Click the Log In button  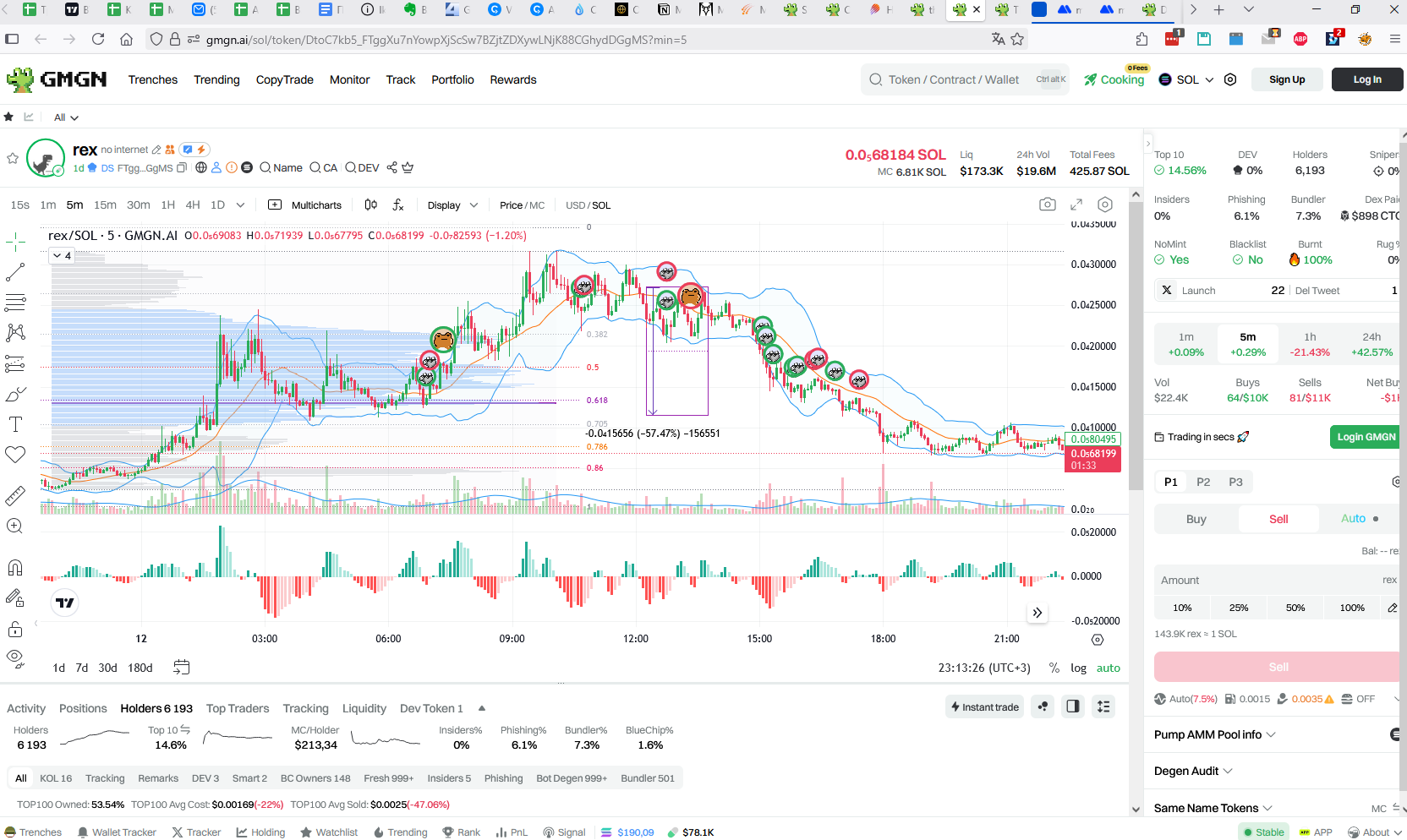1367,79
